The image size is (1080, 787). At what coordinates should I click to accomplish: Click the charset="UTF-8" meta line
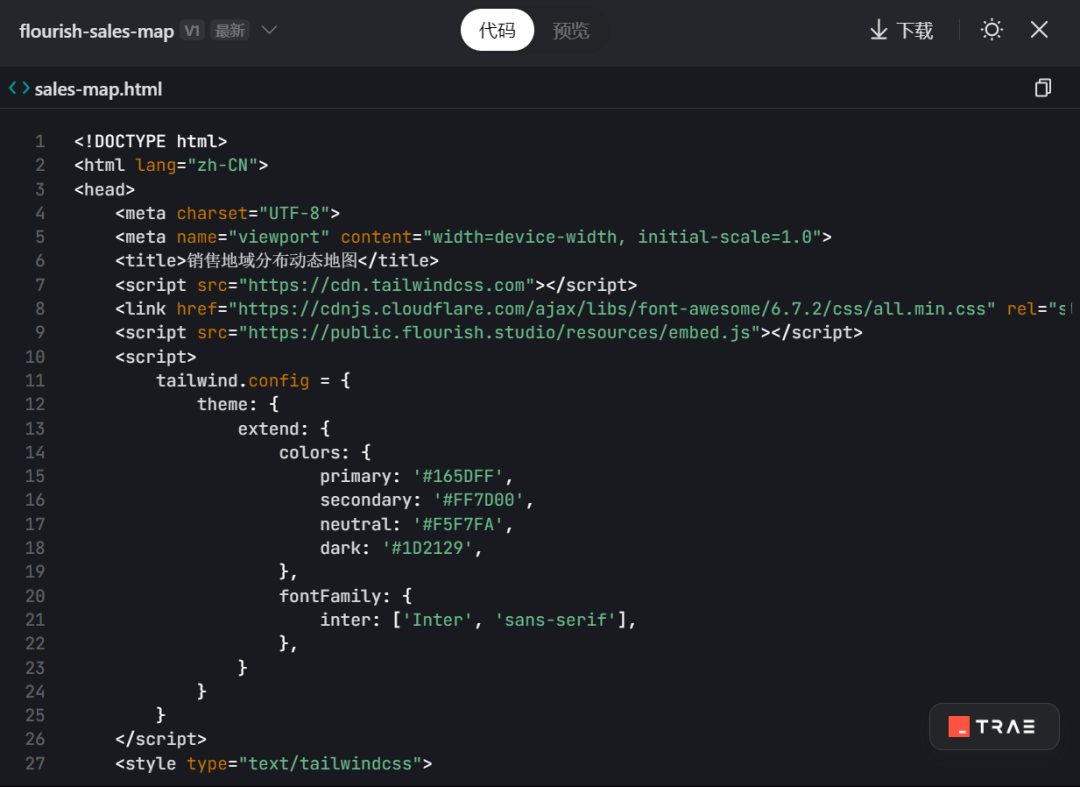(227, 213)
